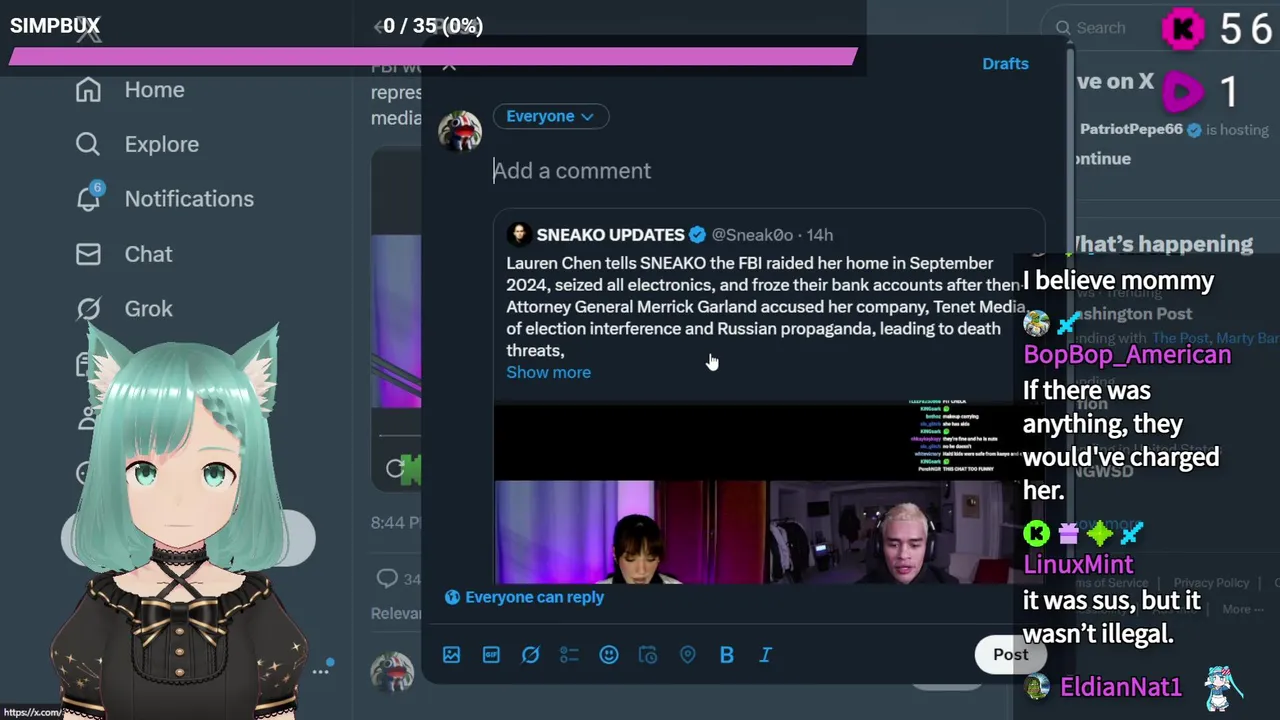This screenshot has height=720, width=1280.
Task: Click the three-dot account menu icon
Action: 320,671
